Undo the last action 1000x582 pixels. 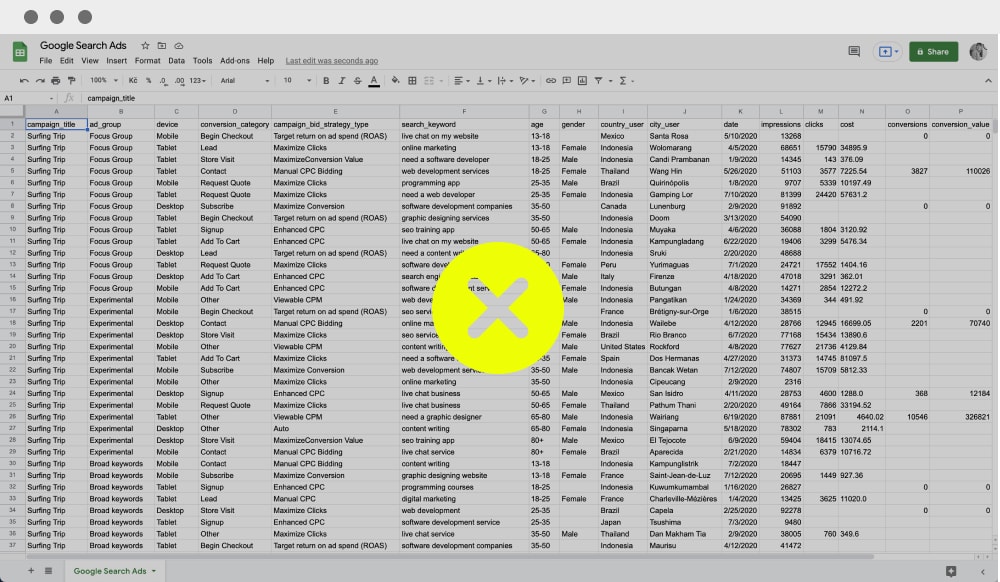tap(24, 81)
